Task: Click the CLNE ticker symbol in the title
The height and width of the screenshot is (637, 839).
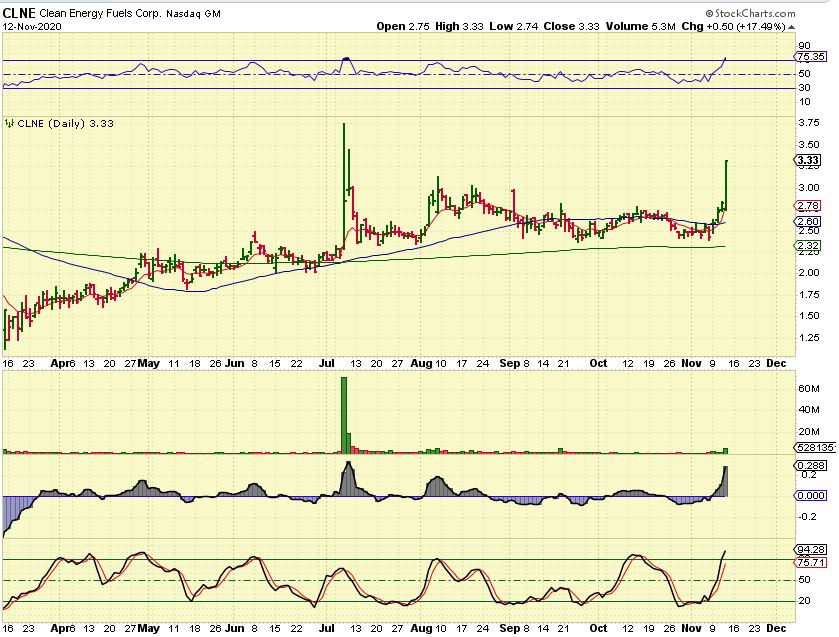Action: pyautogui.click(x=19, y=13)
